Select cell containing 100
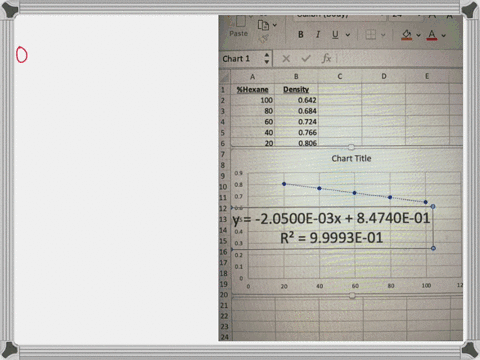This screenshot has width=480, height=360. coord(252,100)
